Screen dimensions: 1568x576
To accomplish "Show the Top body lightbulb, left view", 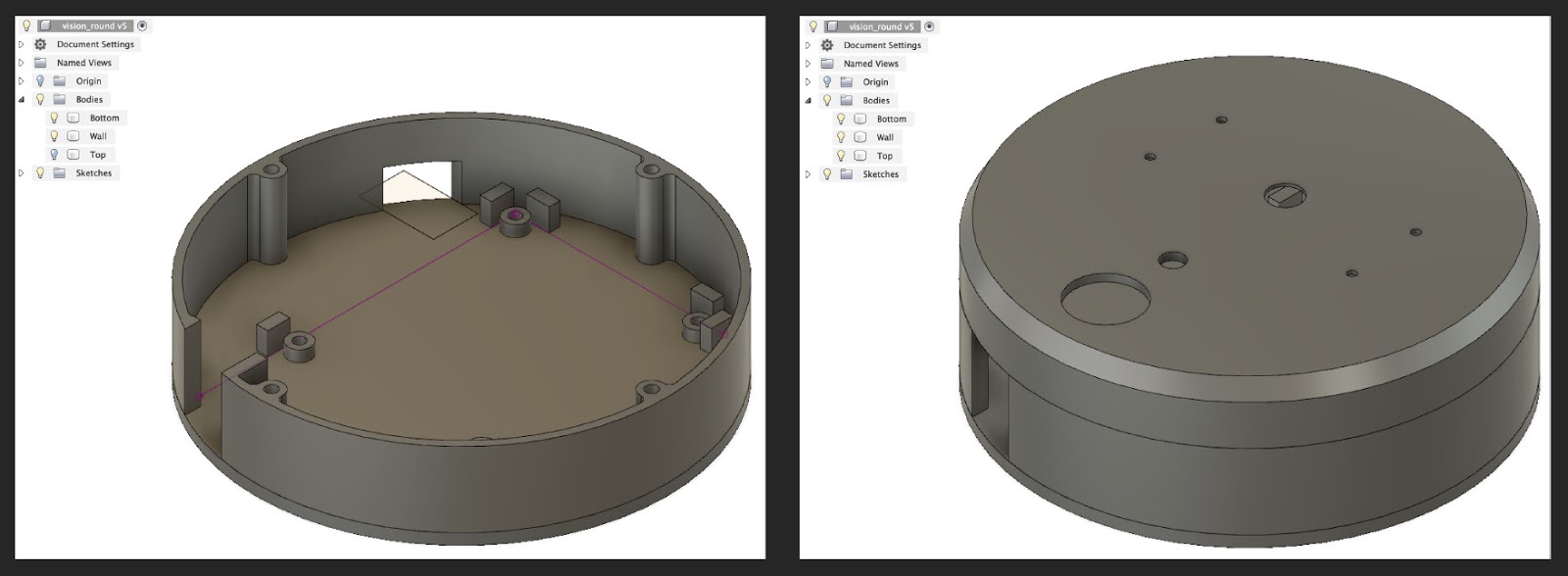I will (x=54, y=155).
